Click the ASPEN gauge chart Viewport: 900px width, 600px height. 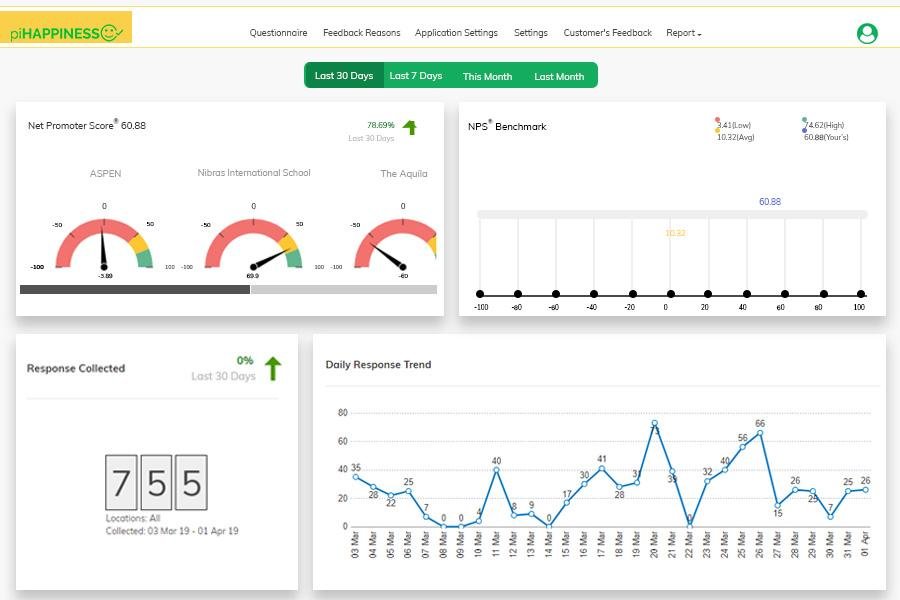(x=104, y=241)
